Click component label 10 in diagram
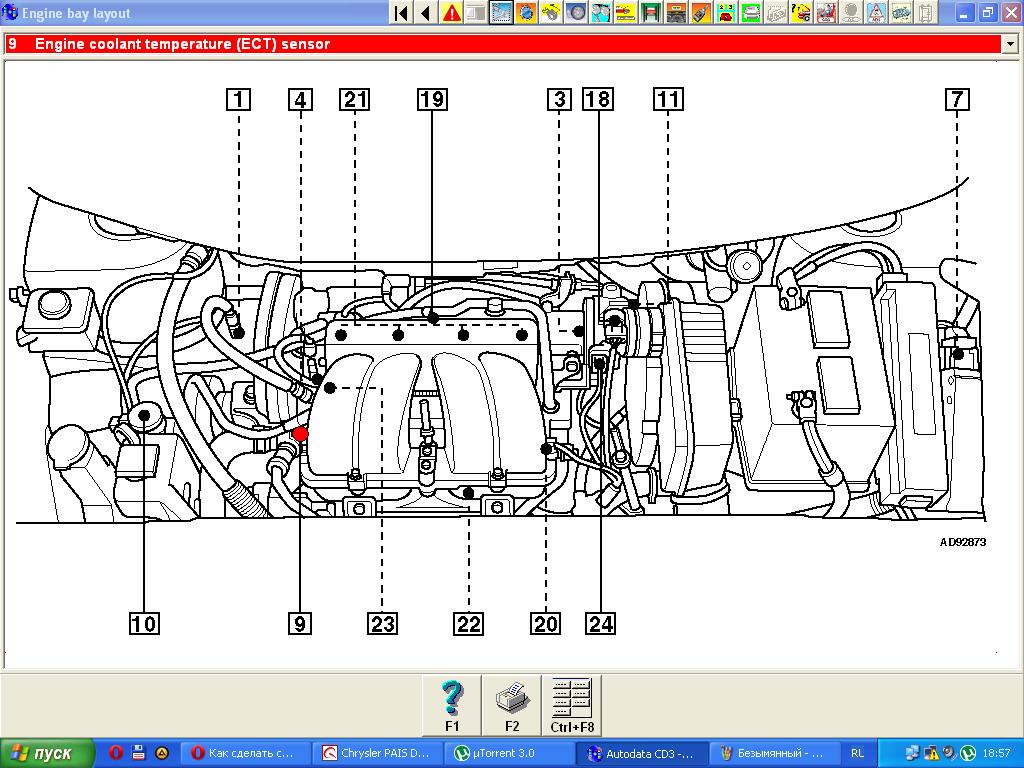 tap(144, 623)
